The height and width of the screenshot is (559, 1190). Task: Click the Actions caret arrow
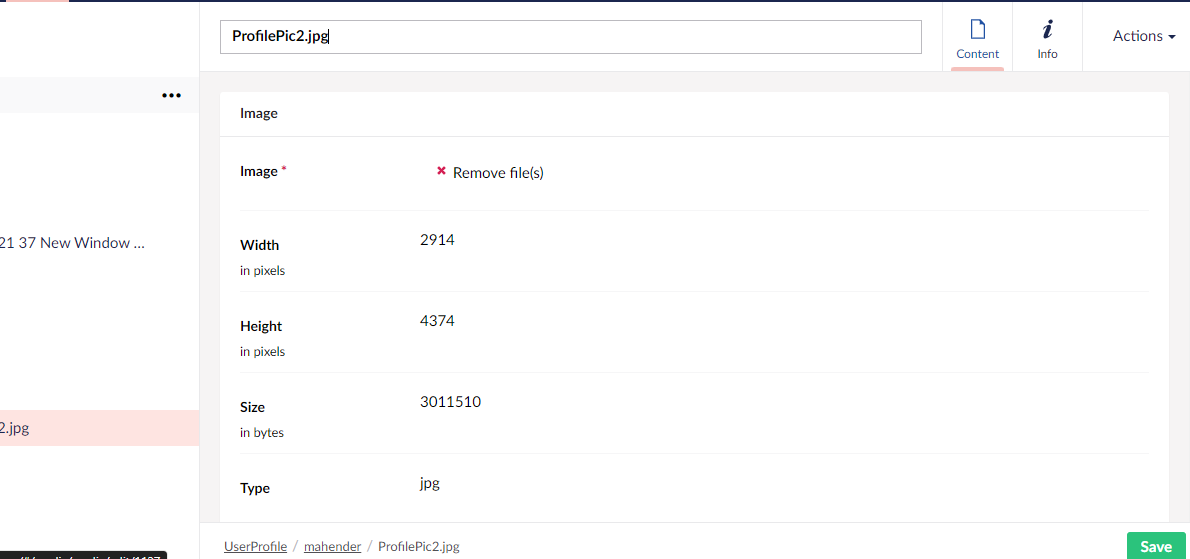point(1172,37)
